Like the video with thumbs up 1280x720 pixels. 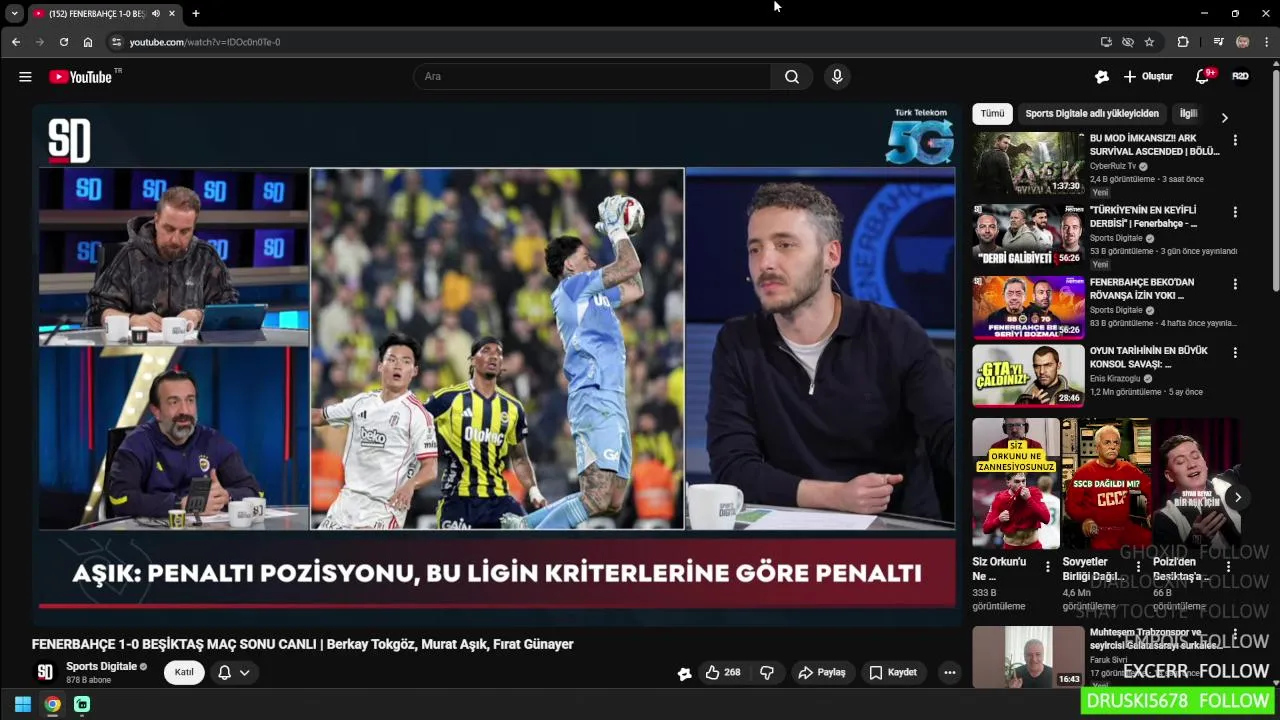(722, 673)
